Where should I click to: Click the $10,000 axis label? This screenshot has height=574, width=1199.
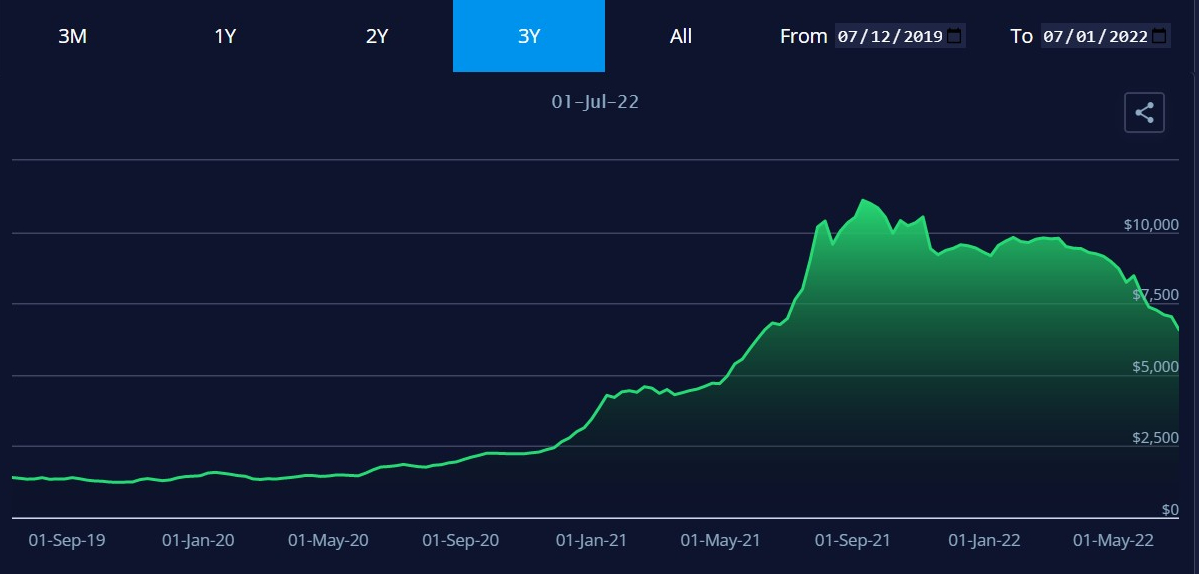tap(1151, 225)
